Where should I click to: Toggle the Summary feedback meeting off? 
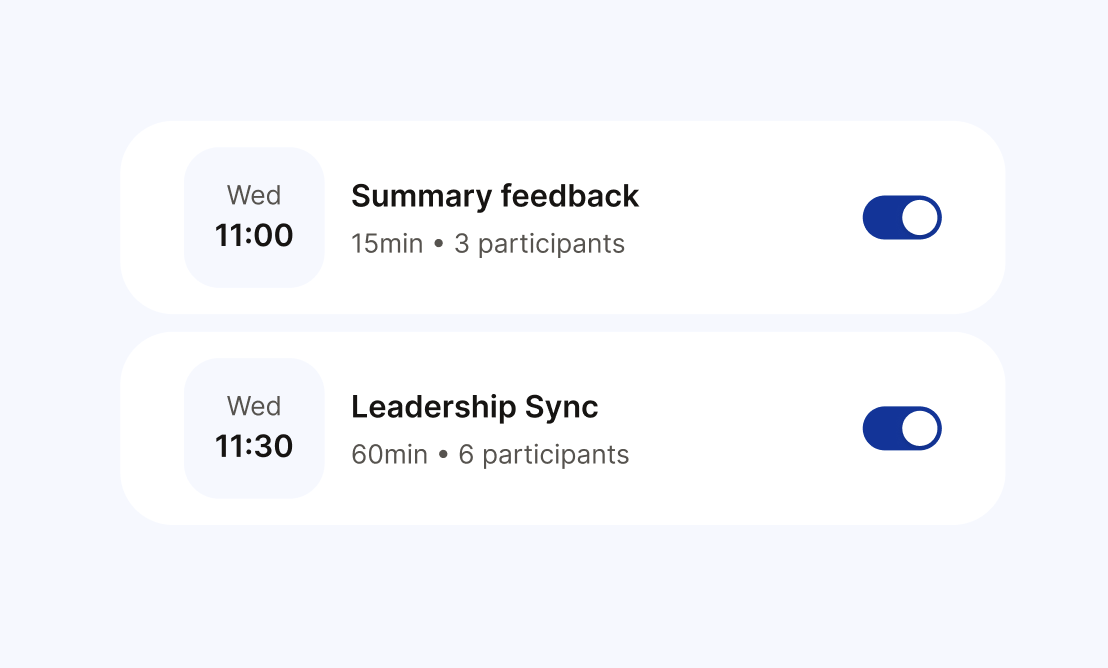pos(902,217)
